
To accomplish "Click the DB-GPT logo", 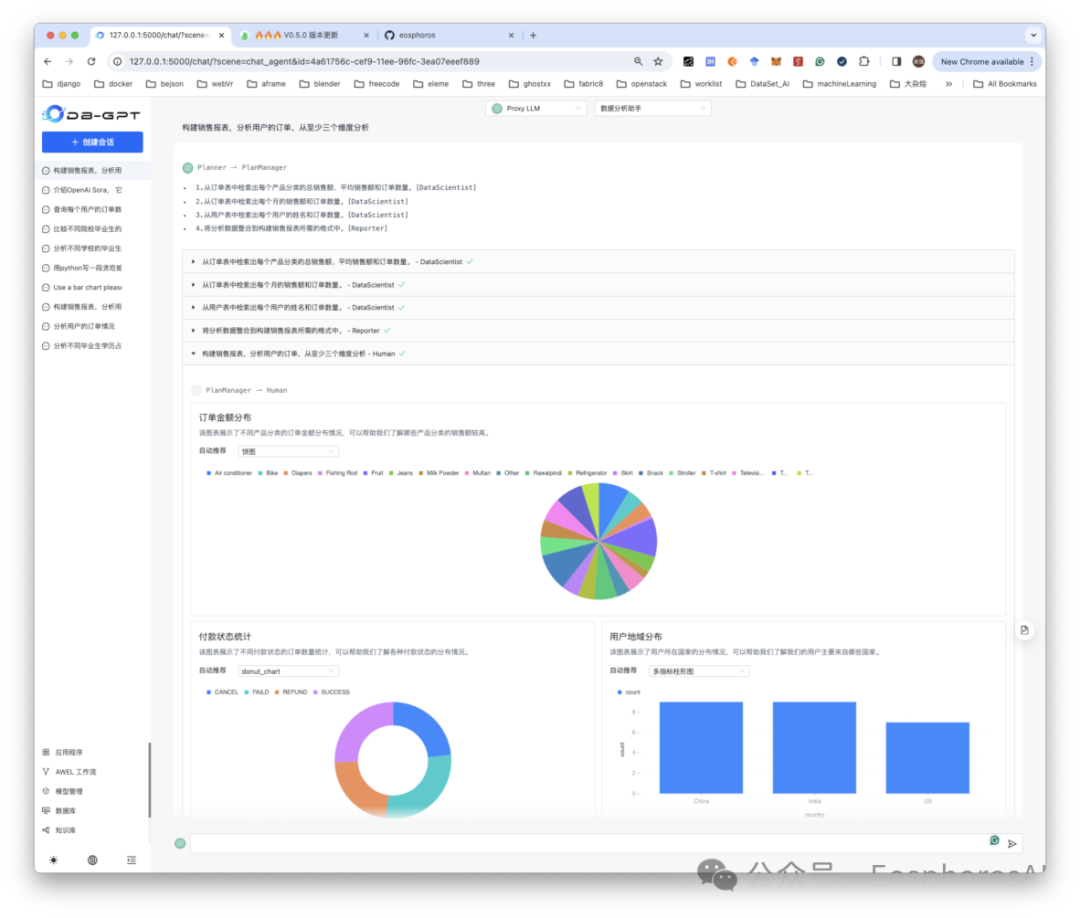I will click(91, 114).
